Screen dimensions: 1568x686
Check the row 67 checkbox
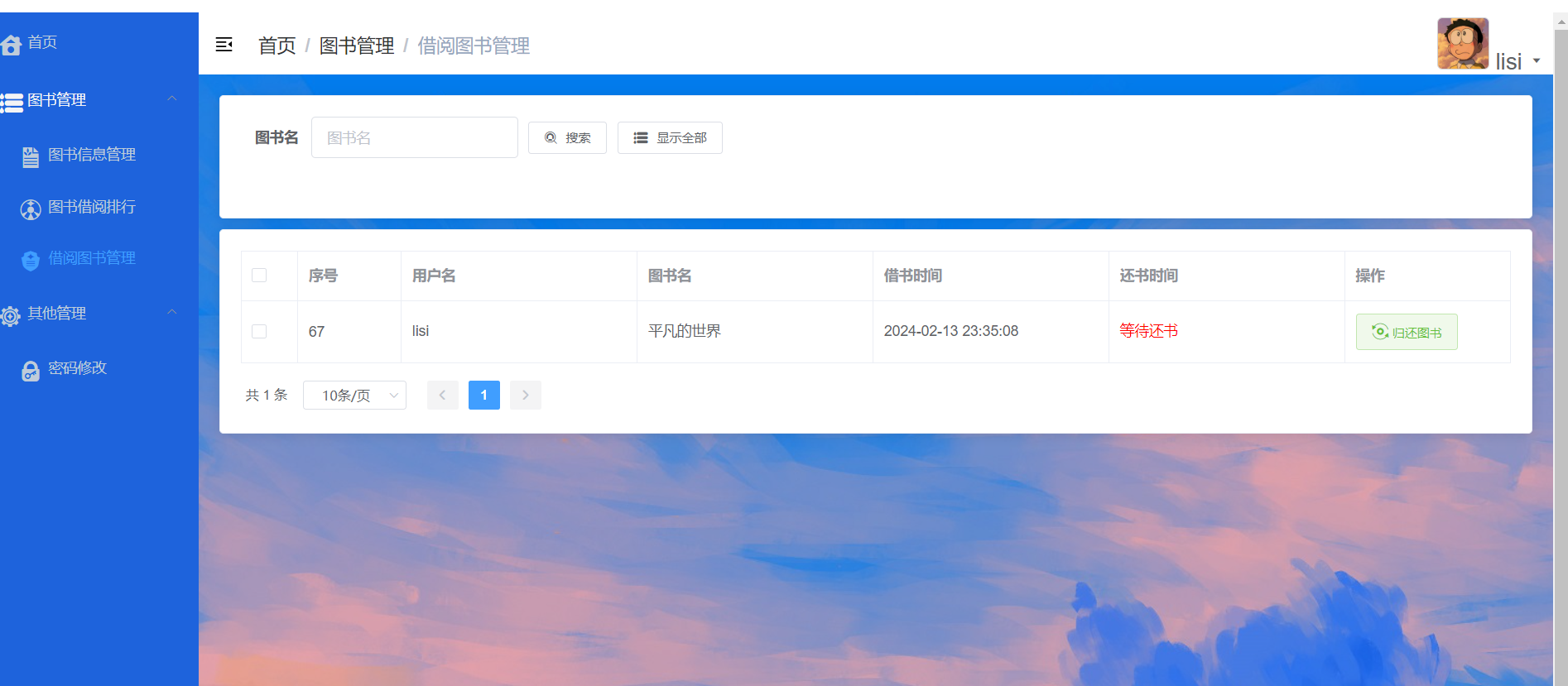[x=259, y=332]
